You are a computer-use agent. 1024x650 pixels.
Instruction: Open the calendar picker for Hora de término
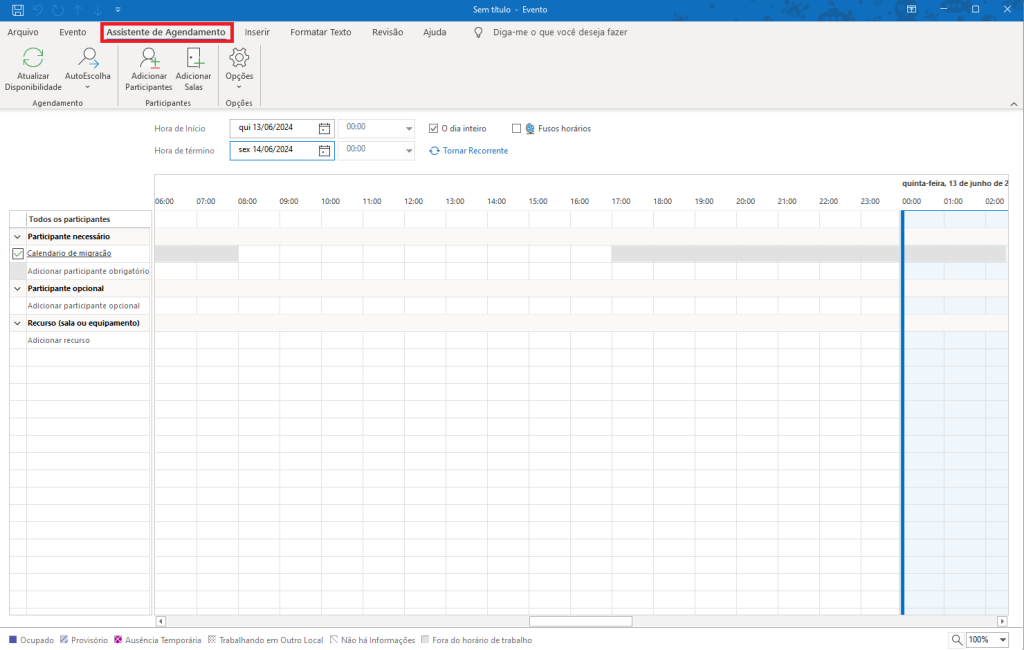tap(324, 150)
